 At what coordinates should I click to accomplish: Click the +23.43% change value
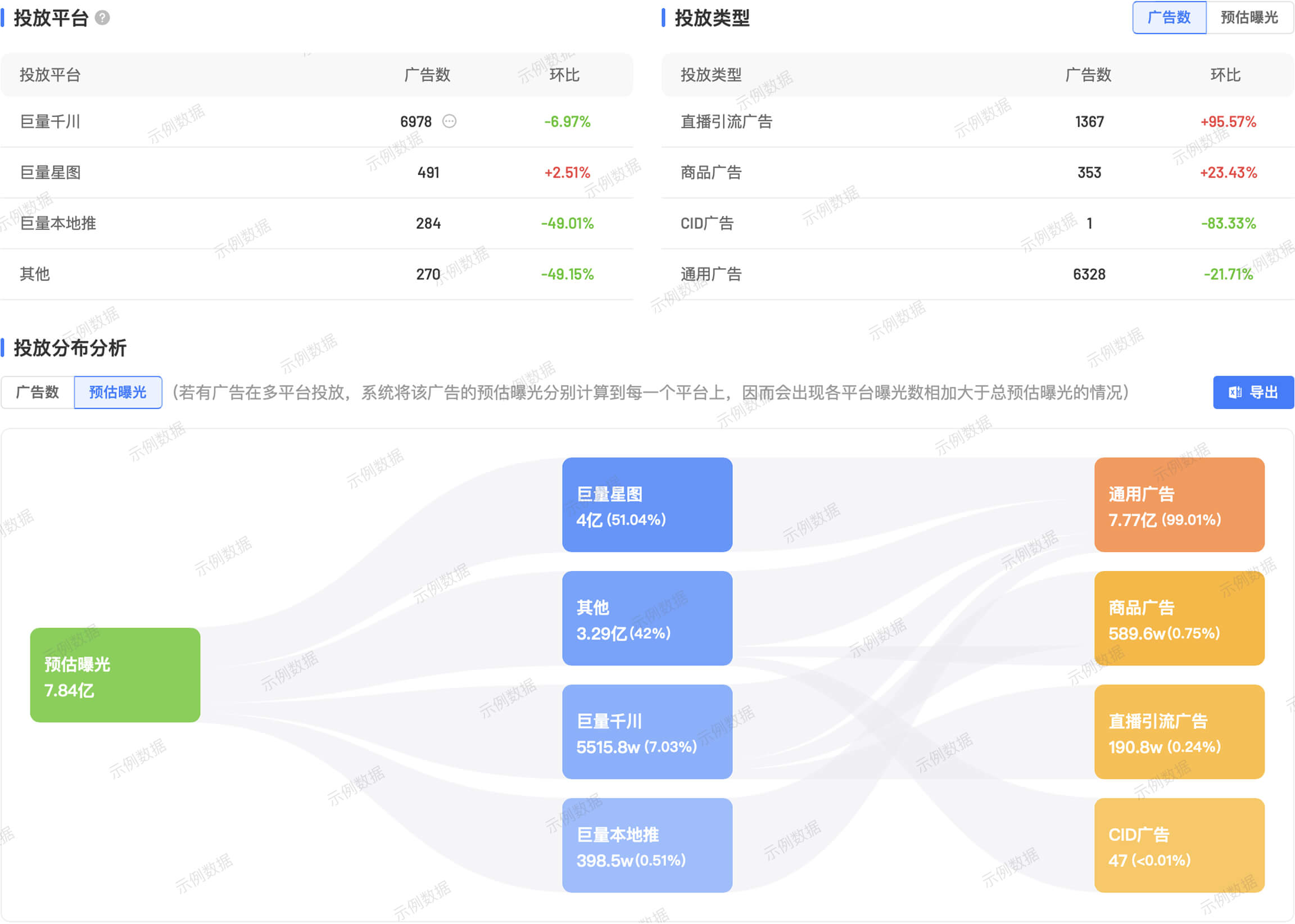coord(1229,173)
